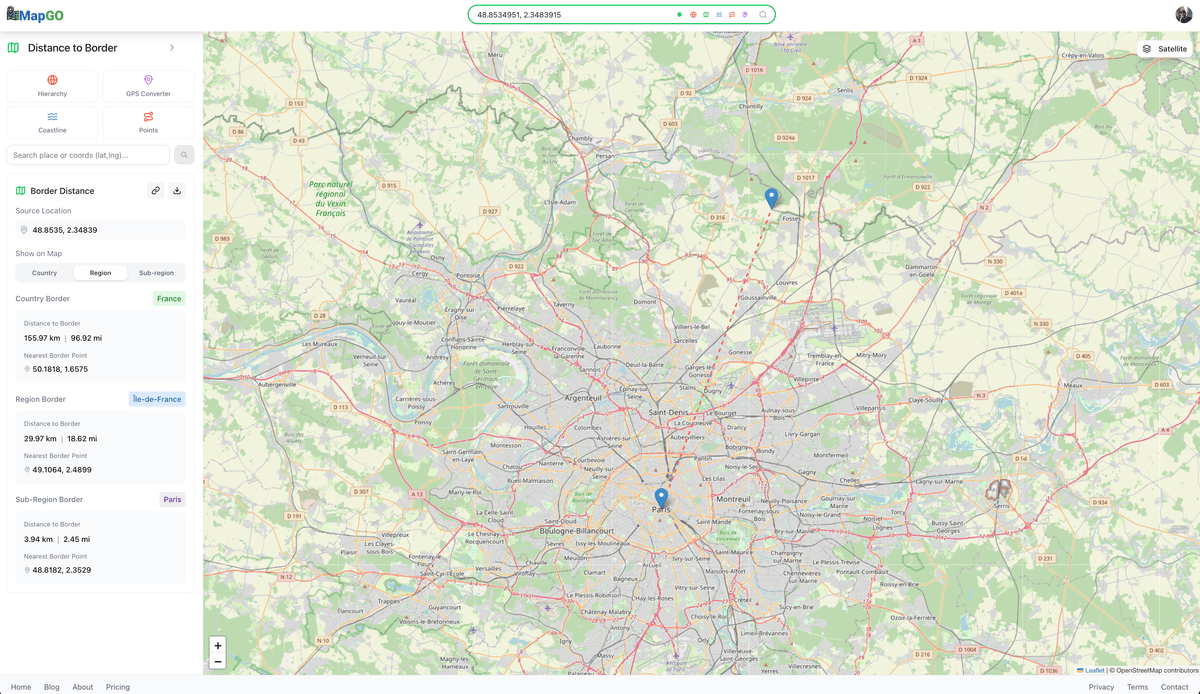Zoom in using the map plus button
1200x694 pixels.
pyautogui.click(x=217, y=645)
